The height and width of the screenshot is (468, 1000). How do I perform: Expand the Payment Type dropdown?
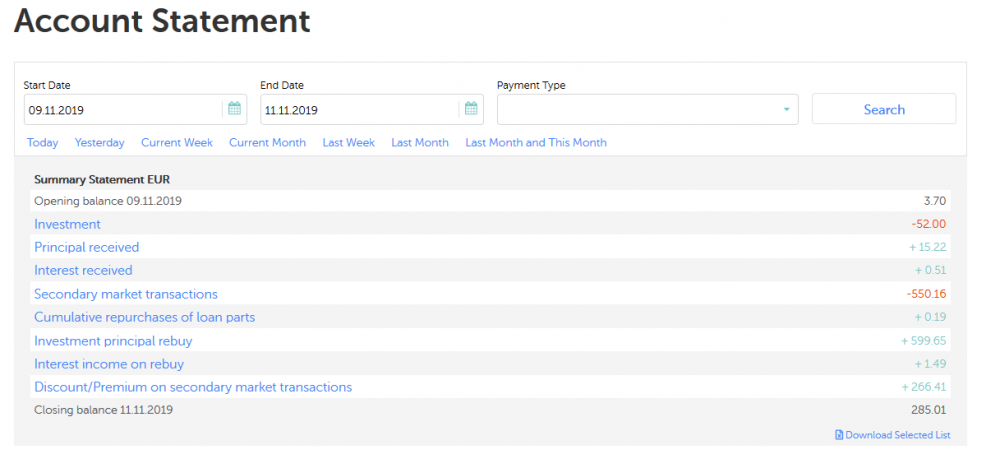[x=786, y=109]
